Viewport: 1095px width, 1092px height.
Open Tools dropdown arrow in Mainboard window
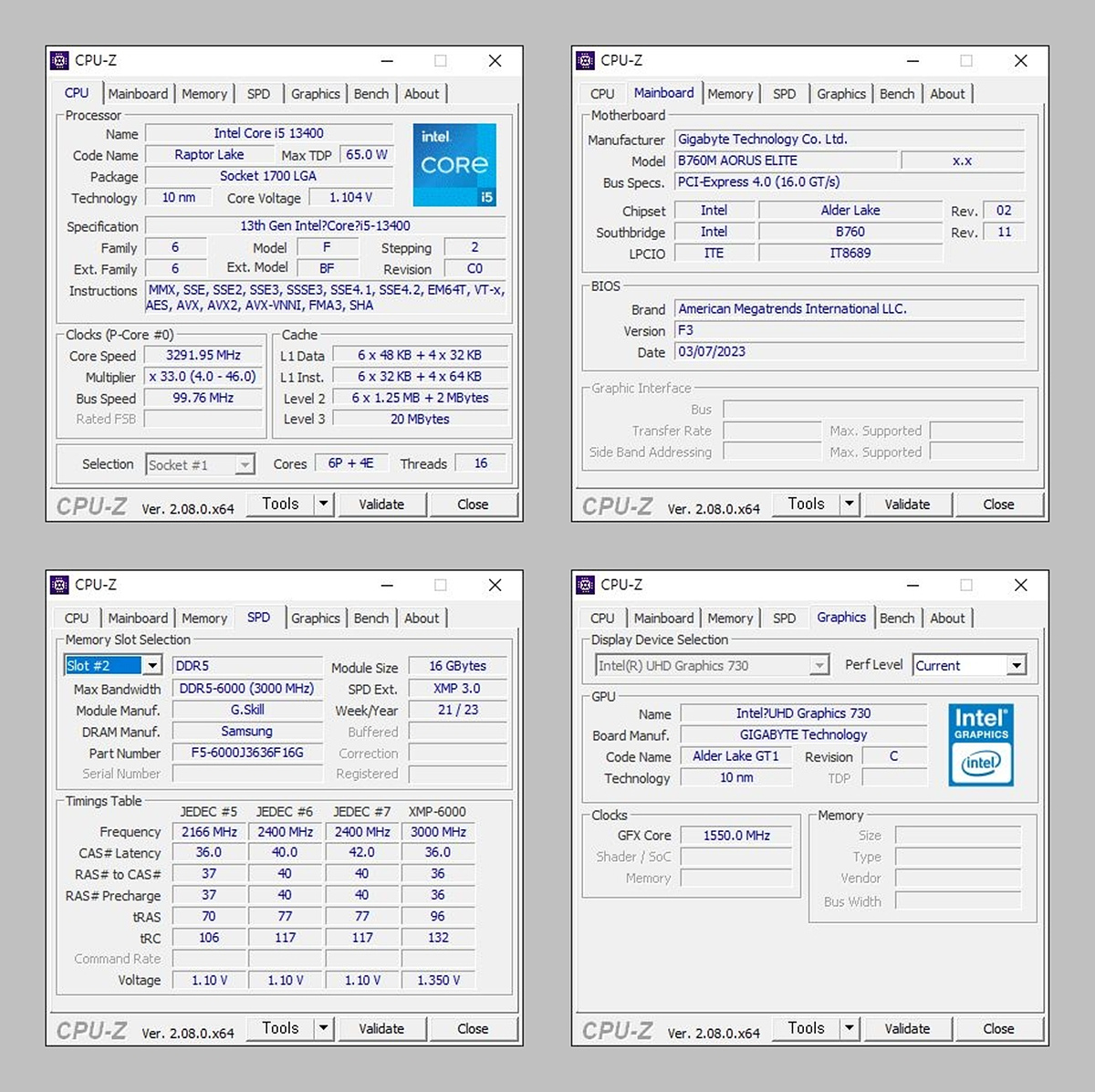[850, 504]
